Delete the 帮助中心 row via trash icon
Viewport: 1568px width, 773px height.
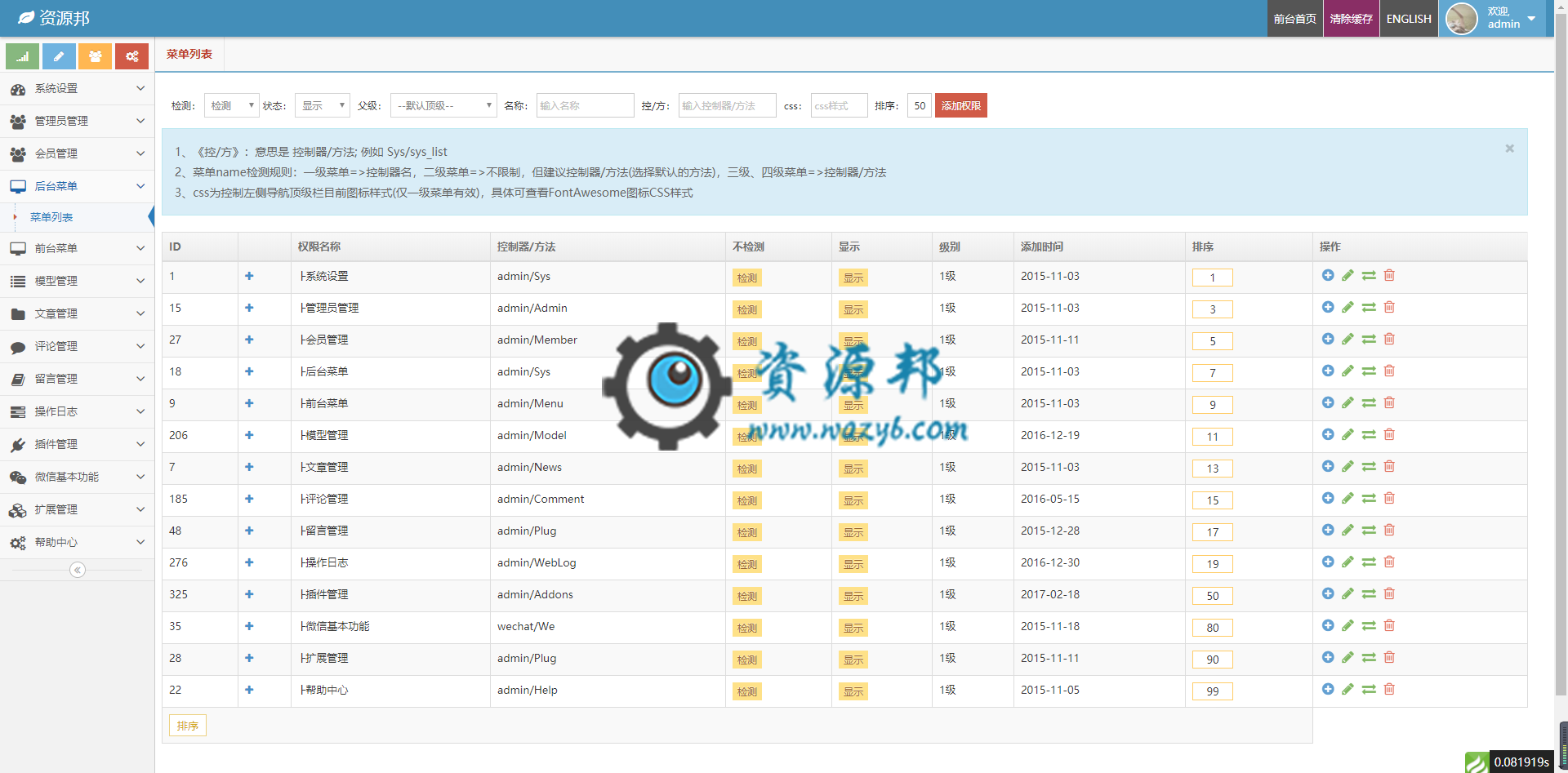[x=1389, y=689]
